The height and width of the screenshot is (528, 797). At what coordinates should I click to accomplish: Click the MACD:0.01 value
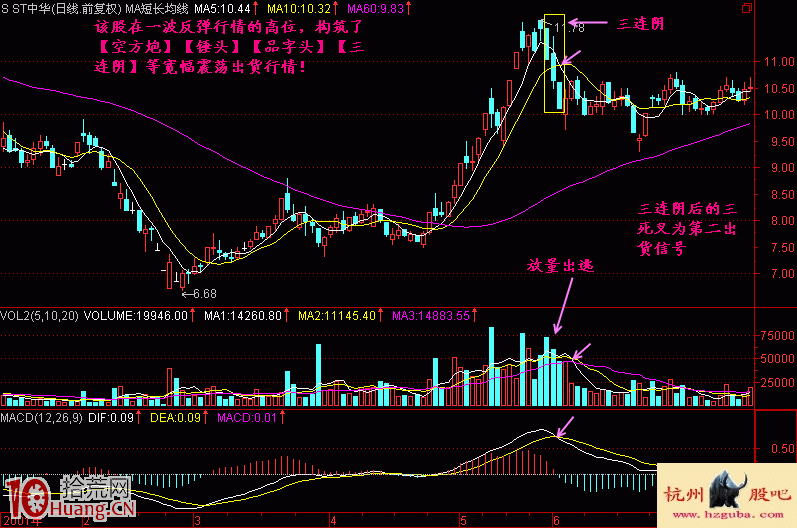pos(247,418)
